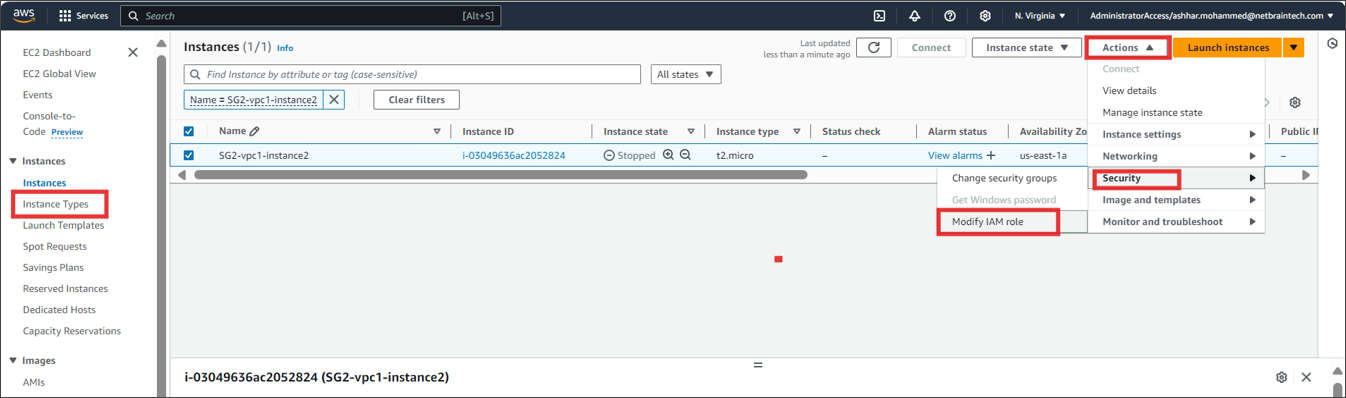Click the refresh instances button
Screen dimensions: 1346x398
pyautogui.click(x=874, y=48)
